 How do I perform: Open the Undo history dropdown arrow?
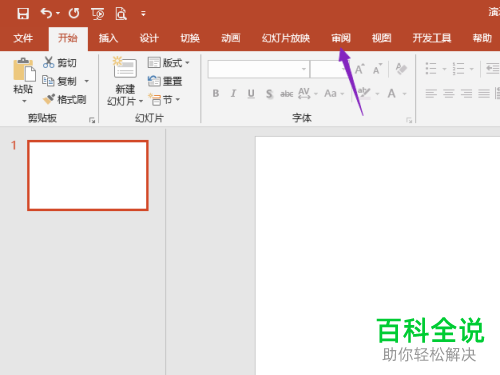pyautogui.click(x=58, y=13)
